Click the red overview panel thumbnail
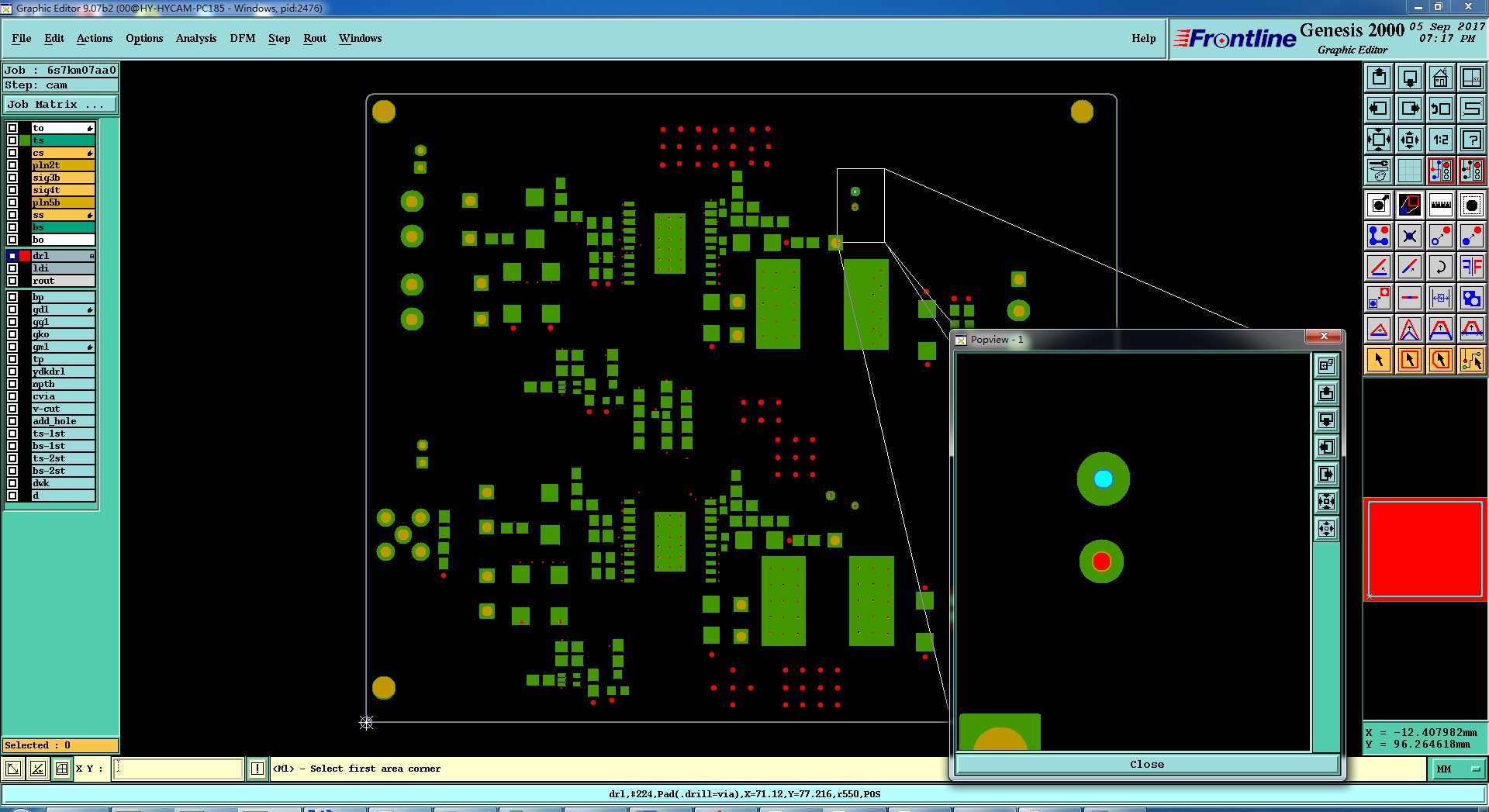 [x=1425, y=549]
